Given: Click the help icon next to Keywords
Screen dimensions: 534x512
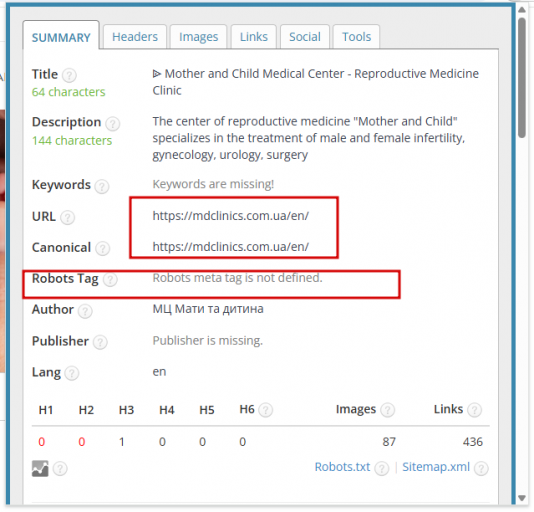Looking at the screenshot, I should (x=102, y=186).
